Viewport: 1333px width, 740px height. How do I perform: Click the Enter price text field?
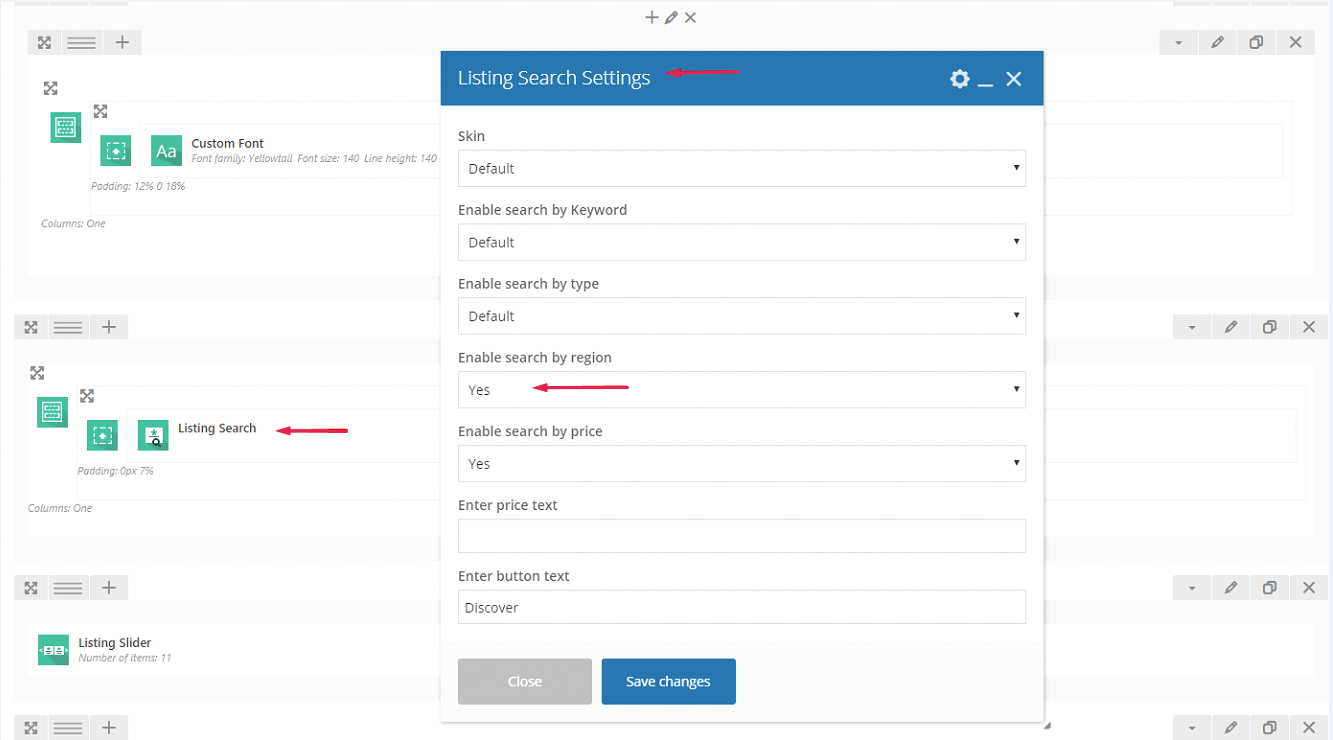(x=741, y=536)
